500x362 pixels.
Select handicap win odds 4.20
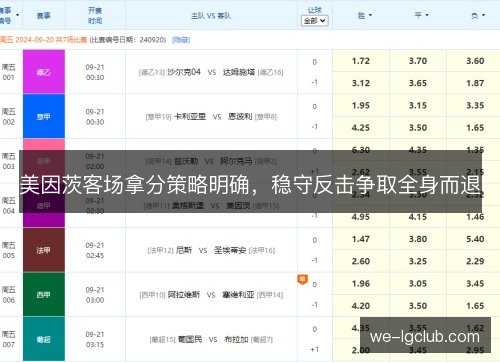pyautogui.click(x=361, y=306)
